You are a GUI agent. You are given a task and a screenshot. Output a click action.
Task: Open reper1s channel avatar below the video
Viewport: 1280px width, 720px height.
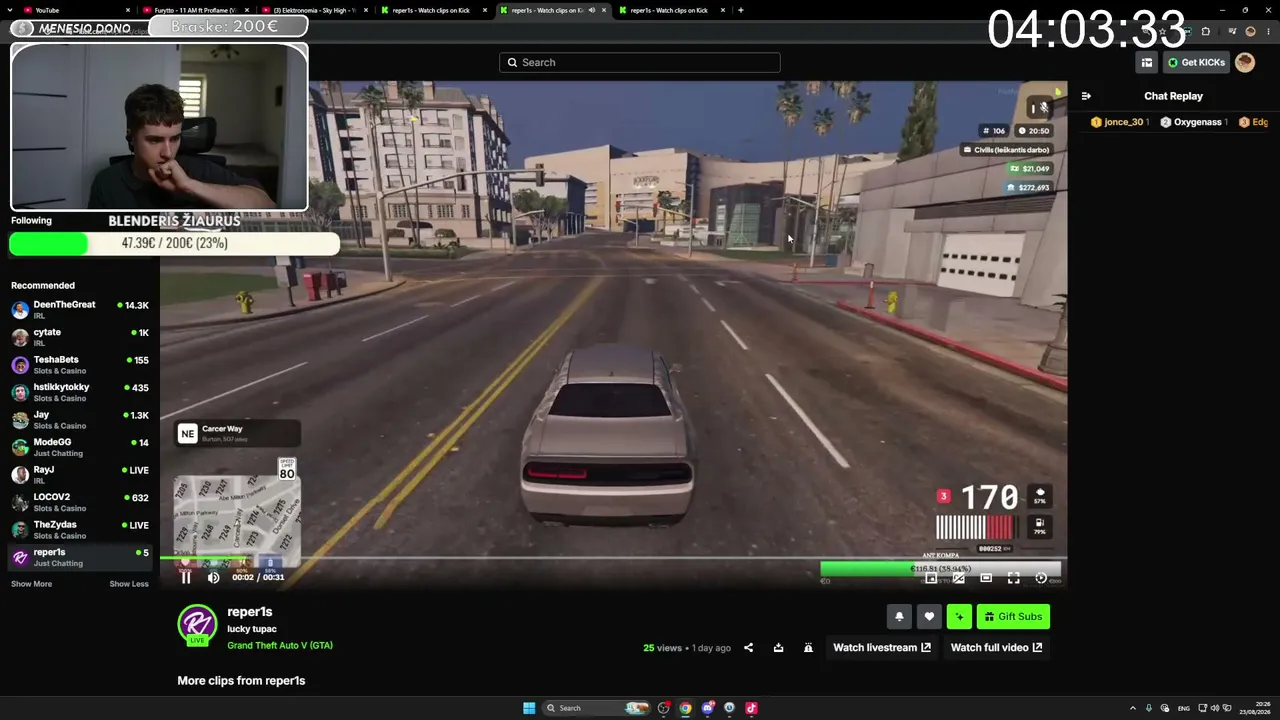click(x=197, y=624)
